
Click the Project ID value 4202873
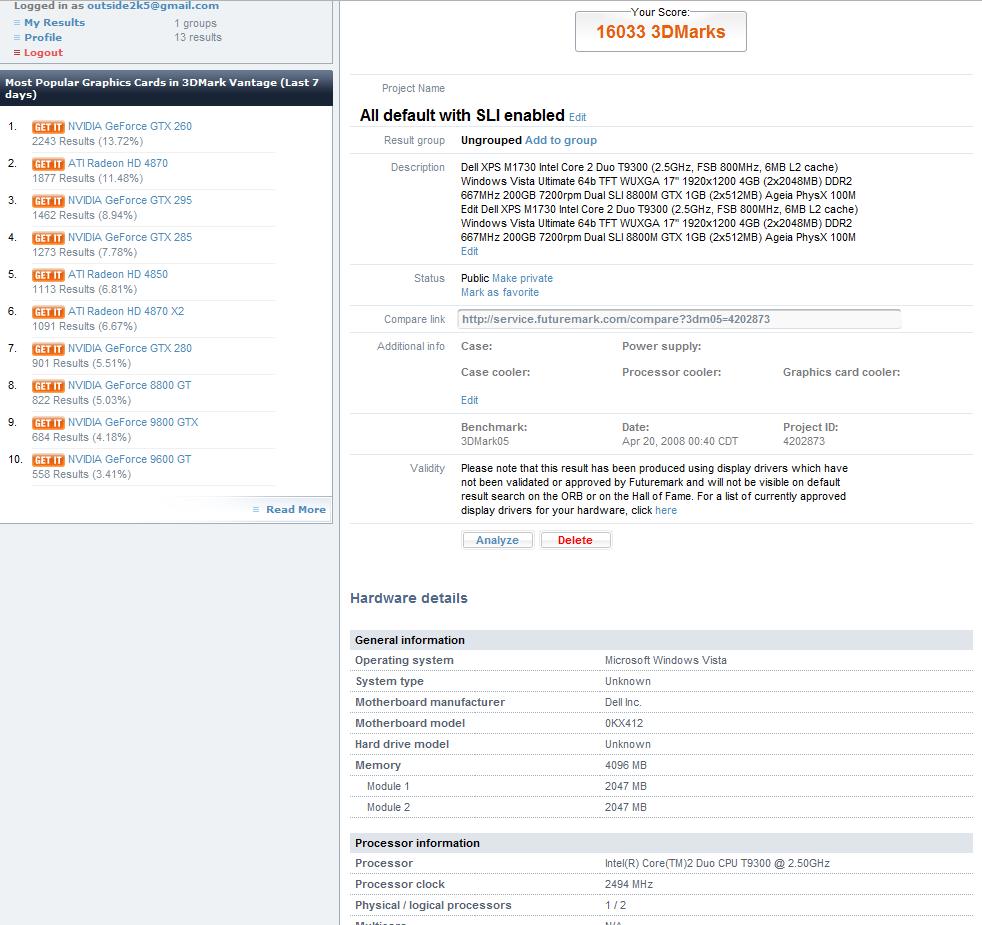[x=804, y=442]
